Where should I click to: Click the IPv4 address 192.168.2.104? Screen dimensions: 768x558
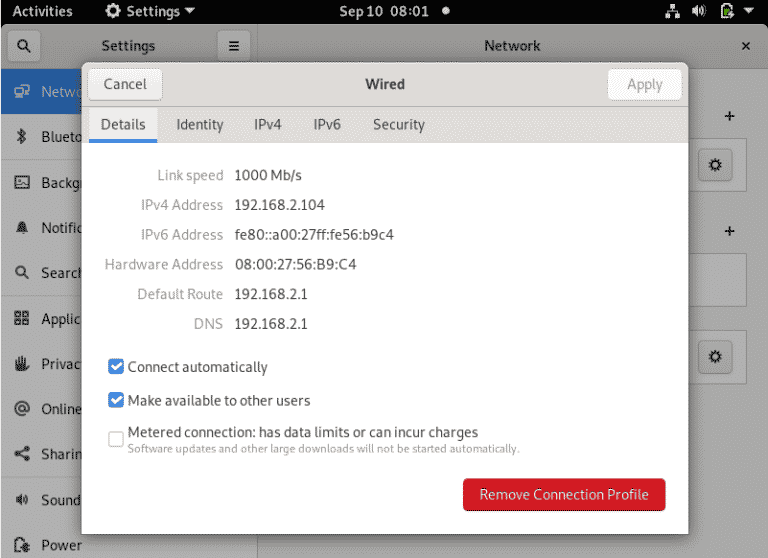(x=280, y=205)
